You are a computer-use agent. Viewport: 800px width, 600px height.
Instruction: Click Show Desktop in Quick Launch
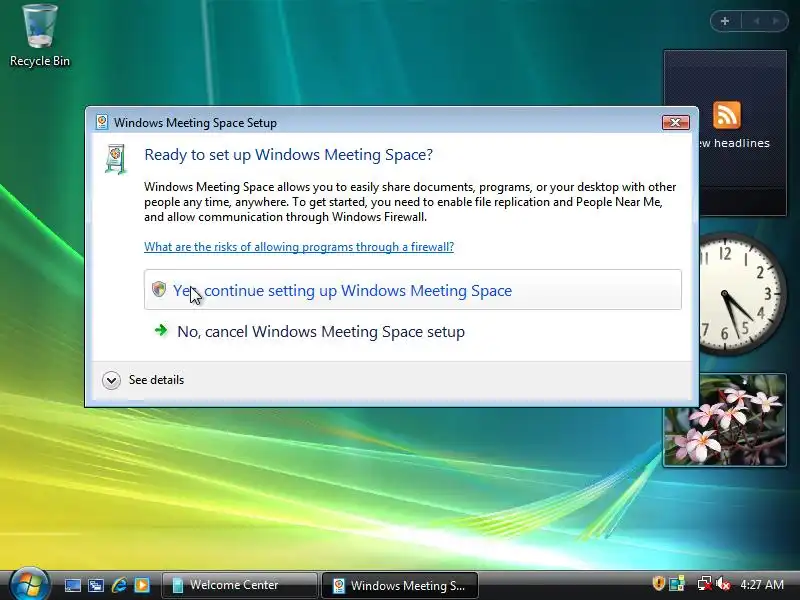click(x=72, y=585)
